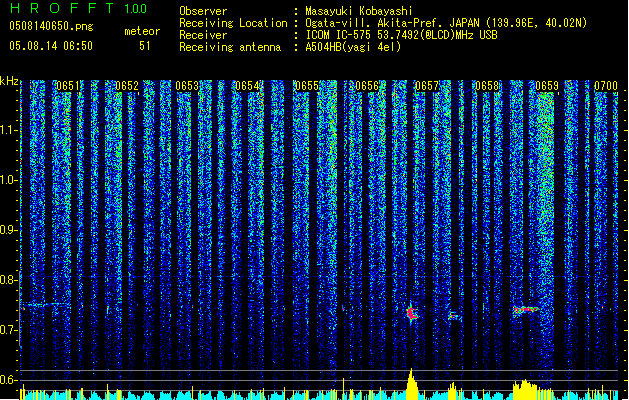Click the 0.7 kHz axis label
Screen dimensions: 629x400
[x=9, y=330]
